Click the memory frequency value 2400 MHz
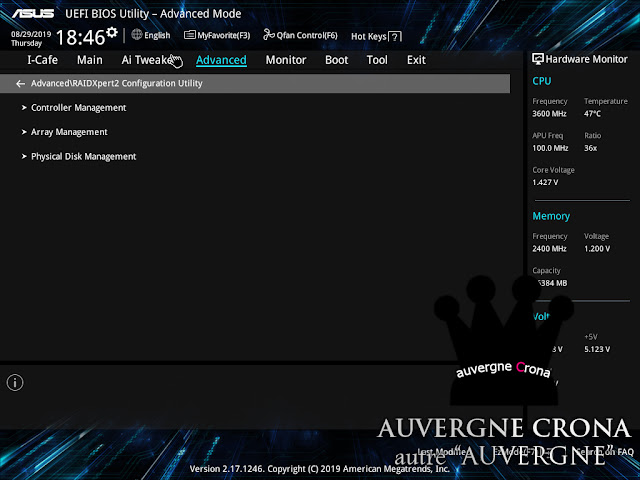The width and height of the screenshot is (640, 480). click(549, 249)
